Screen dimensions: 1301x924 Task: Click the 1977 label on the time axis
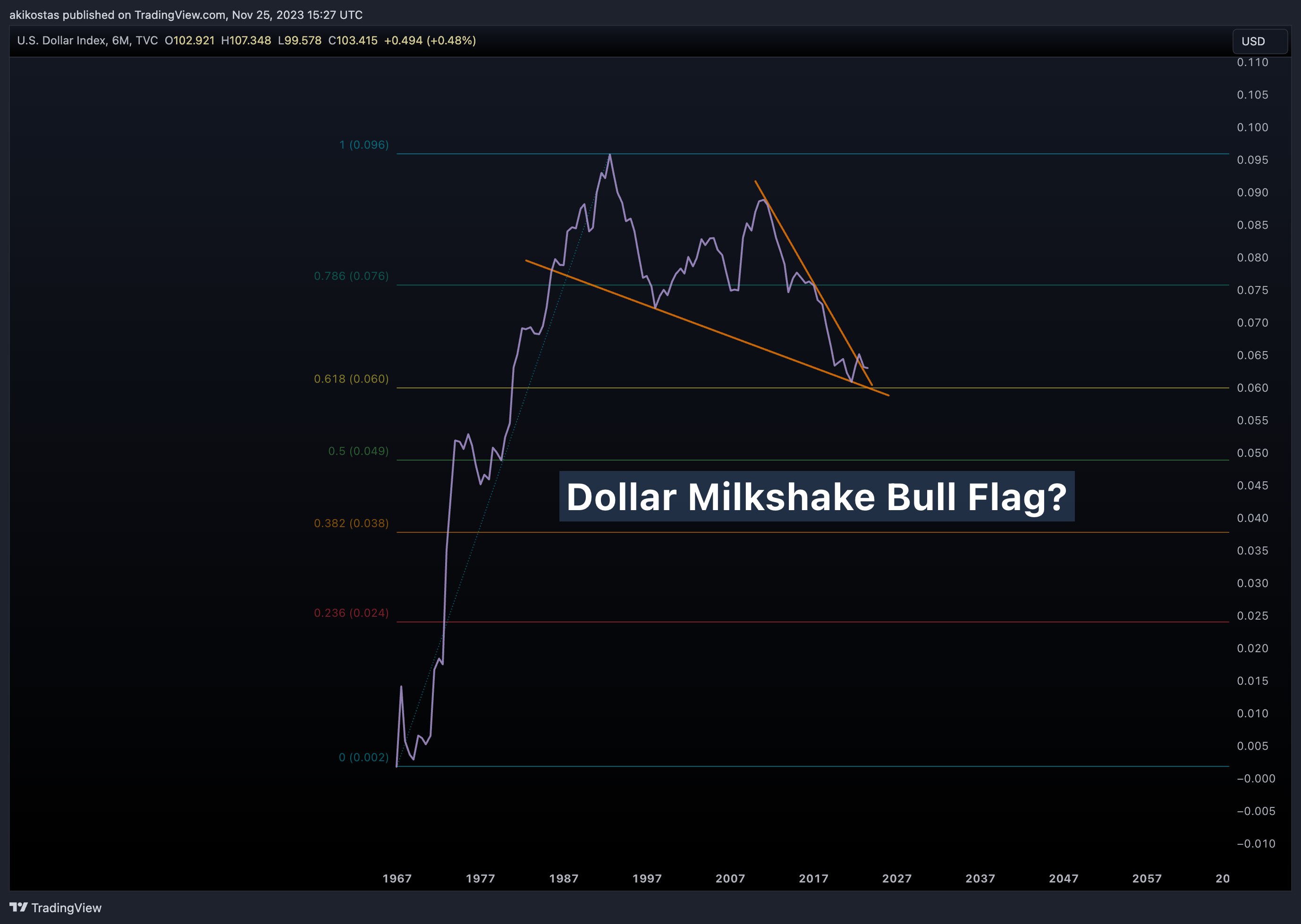(481, 879)
